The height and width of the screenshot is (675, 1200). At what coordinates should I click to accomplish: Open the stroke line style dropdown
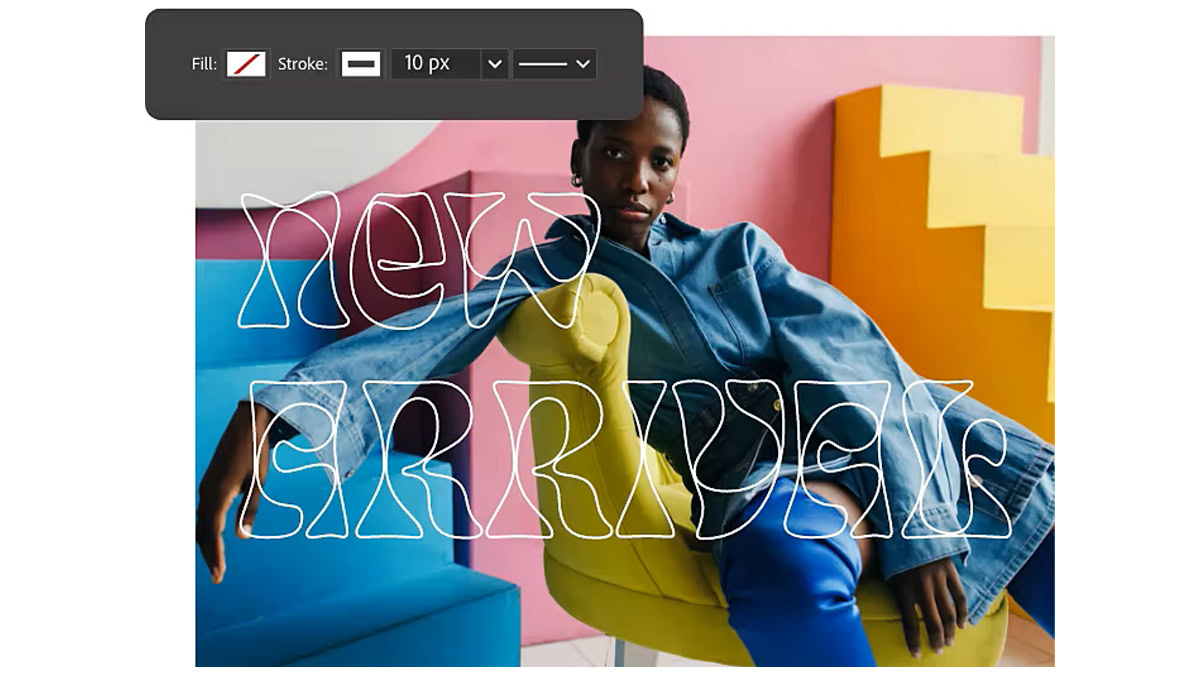click(x=555, y=64)
